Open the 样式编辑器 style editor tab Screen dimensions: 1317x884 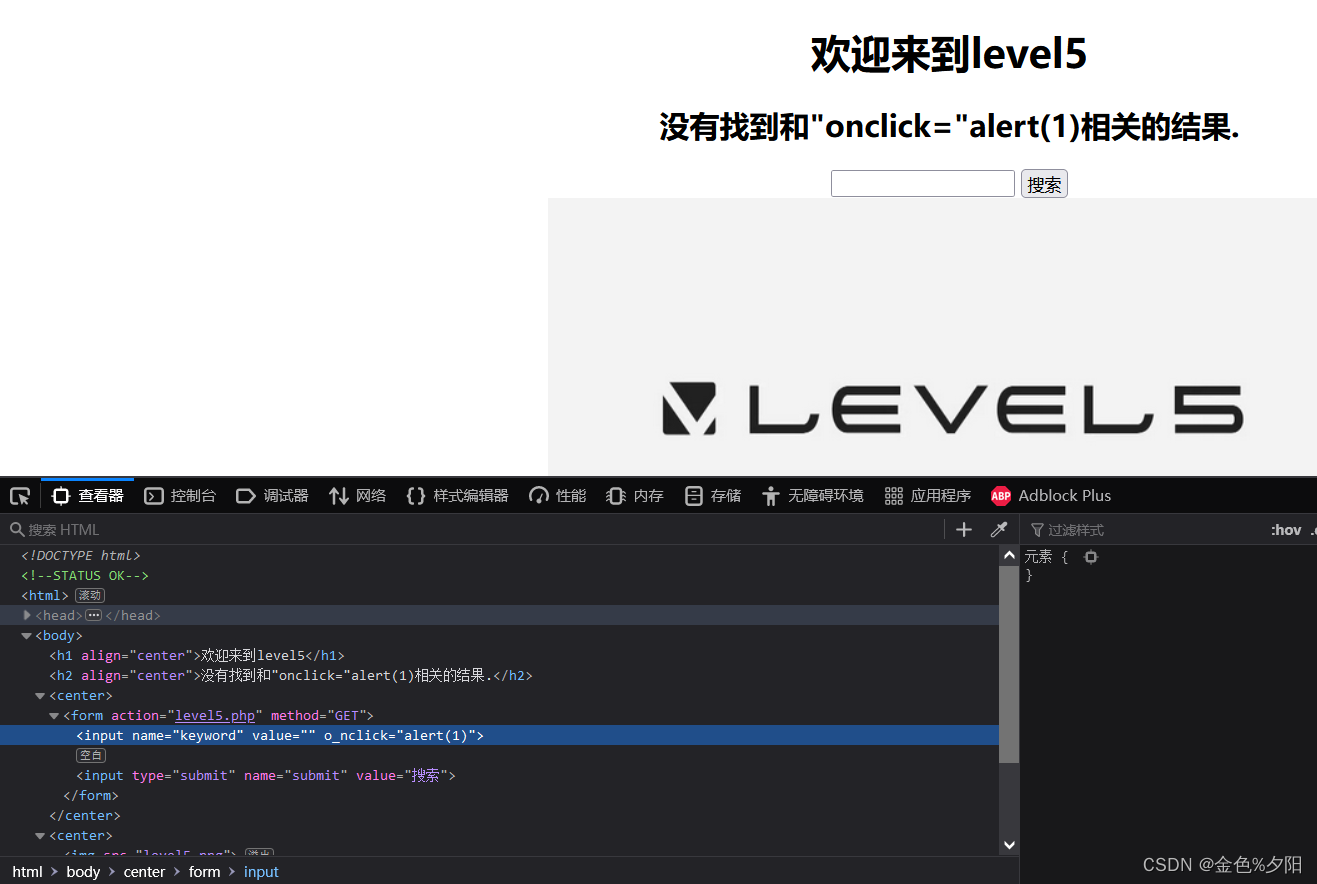click(x=457, y=496)
